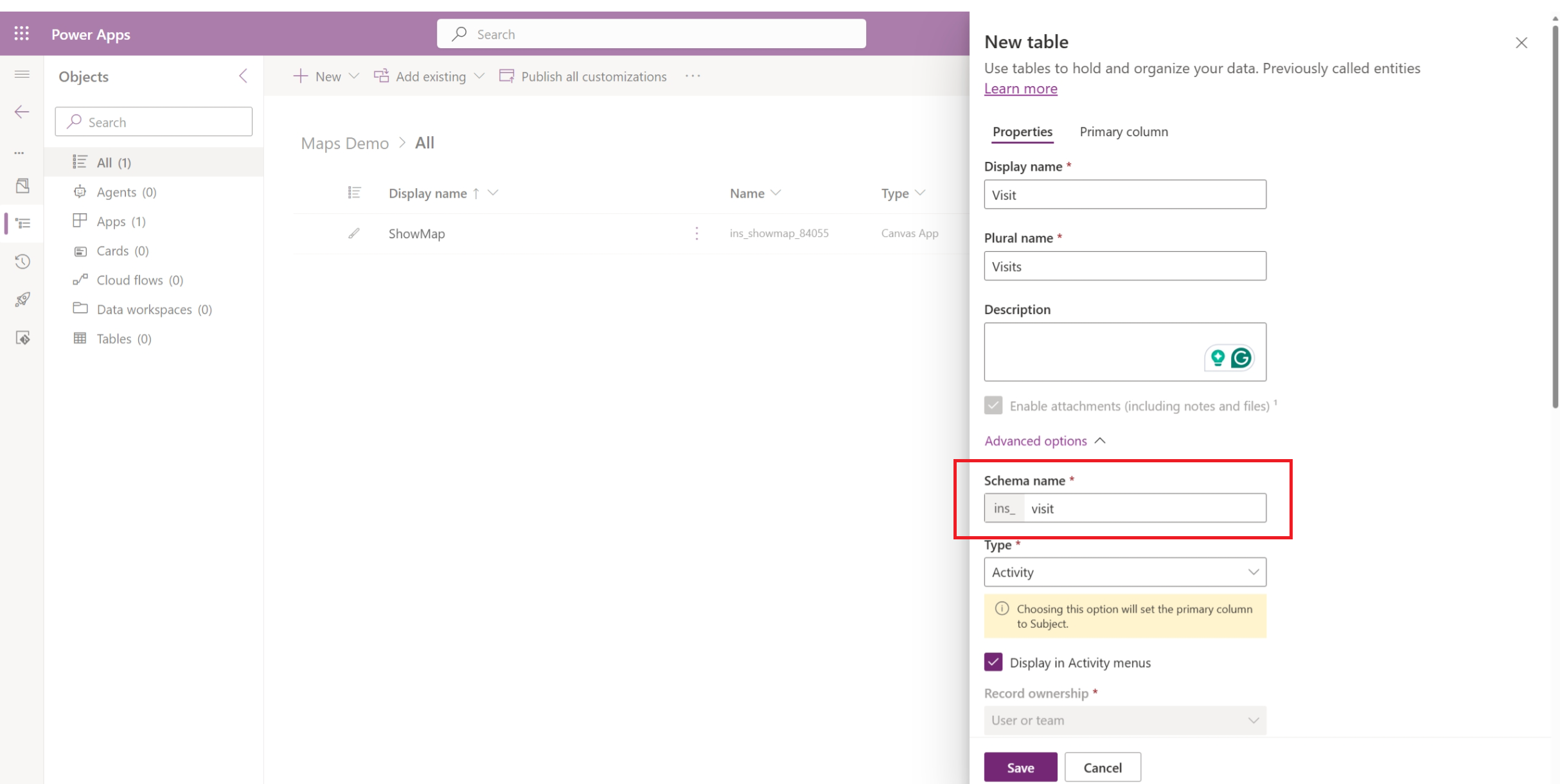Select Cloud flows (0) in Objects tree
This screenshot has height=784, width=1560.
[x=154, y=280]
